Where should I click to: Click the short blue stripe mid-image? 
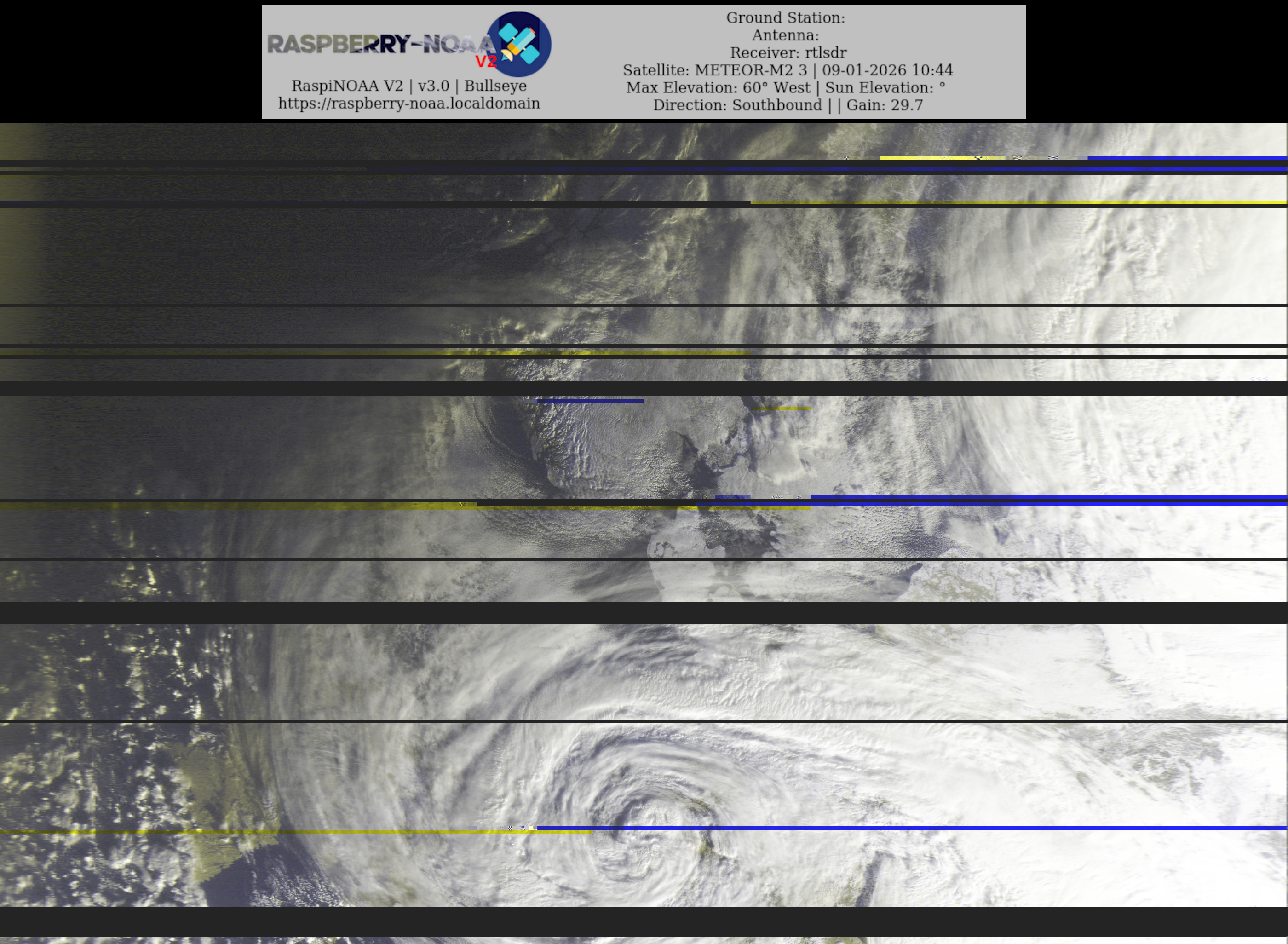[x=590, y=401]
